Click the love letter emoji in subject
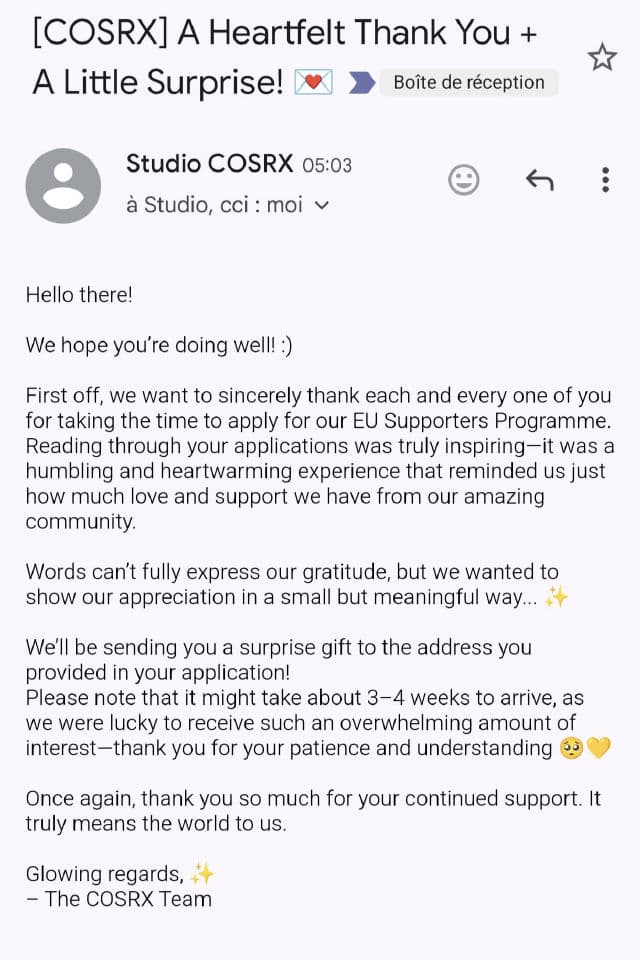This screenshot has width=640, height=960. [314, 83]
